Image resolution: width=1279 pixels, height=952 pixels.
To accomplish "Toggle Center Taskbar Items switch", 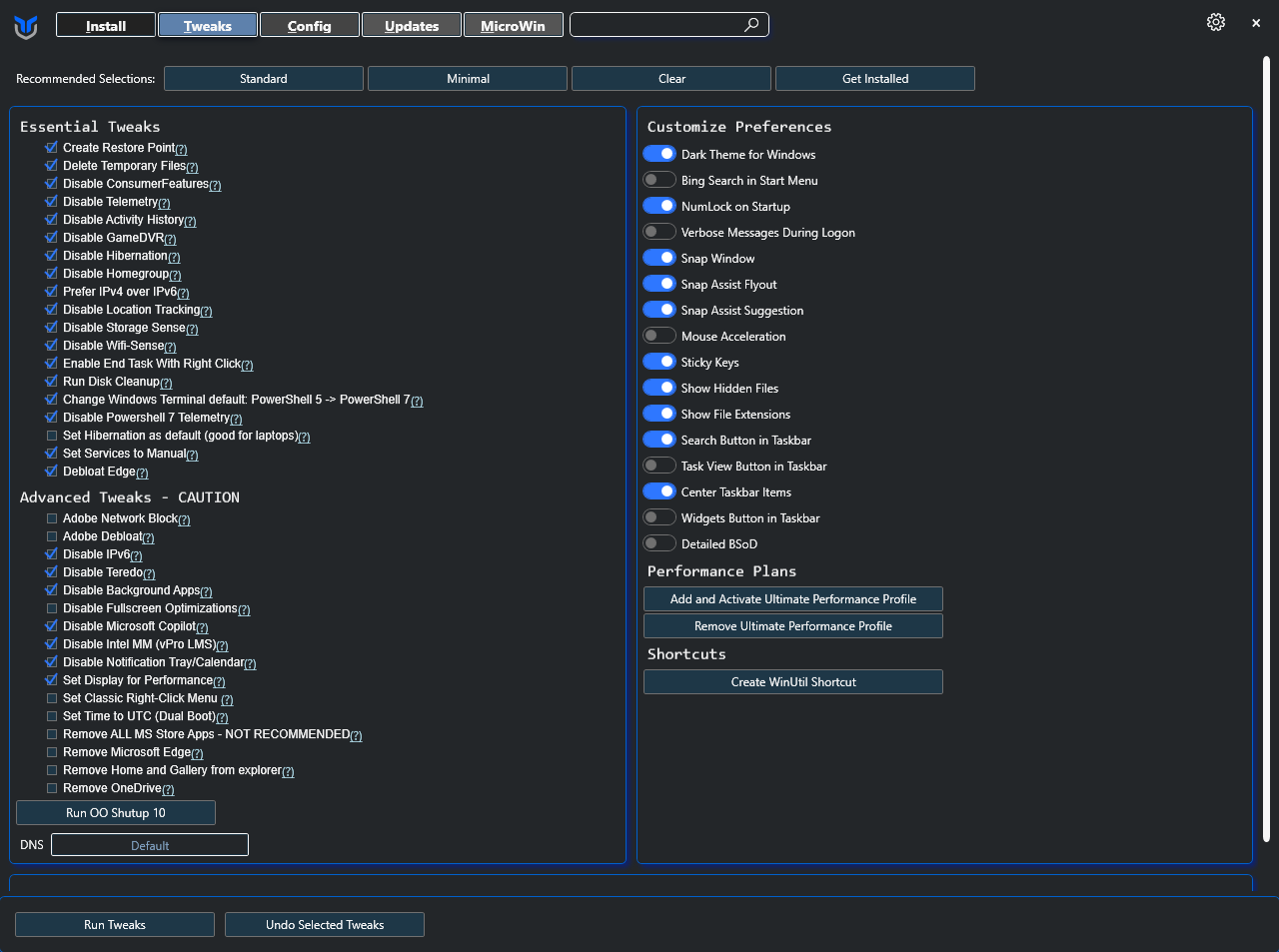I will point(659,491).
